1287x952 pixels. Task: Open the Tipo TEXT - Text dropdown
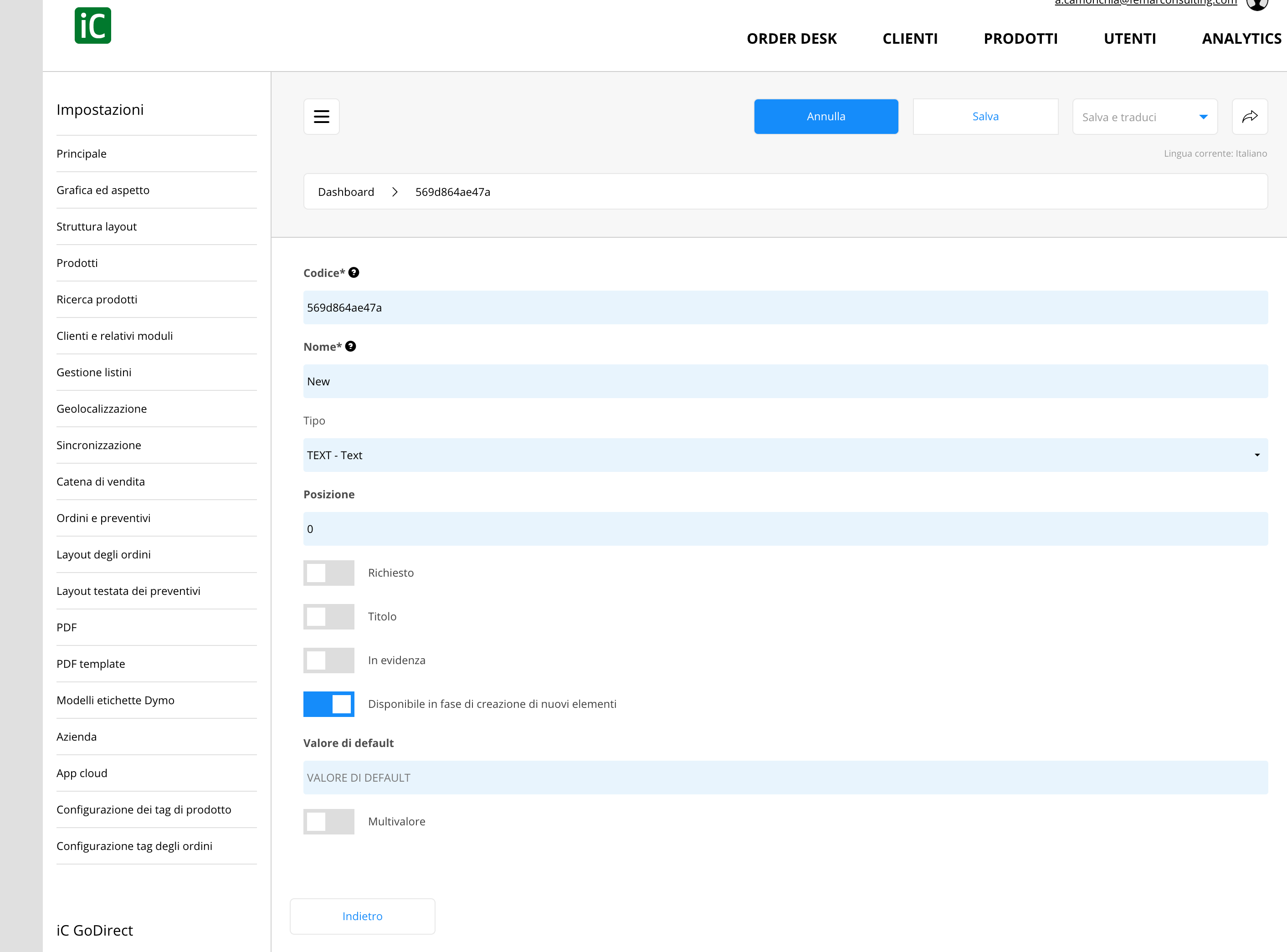click(785, 455)
